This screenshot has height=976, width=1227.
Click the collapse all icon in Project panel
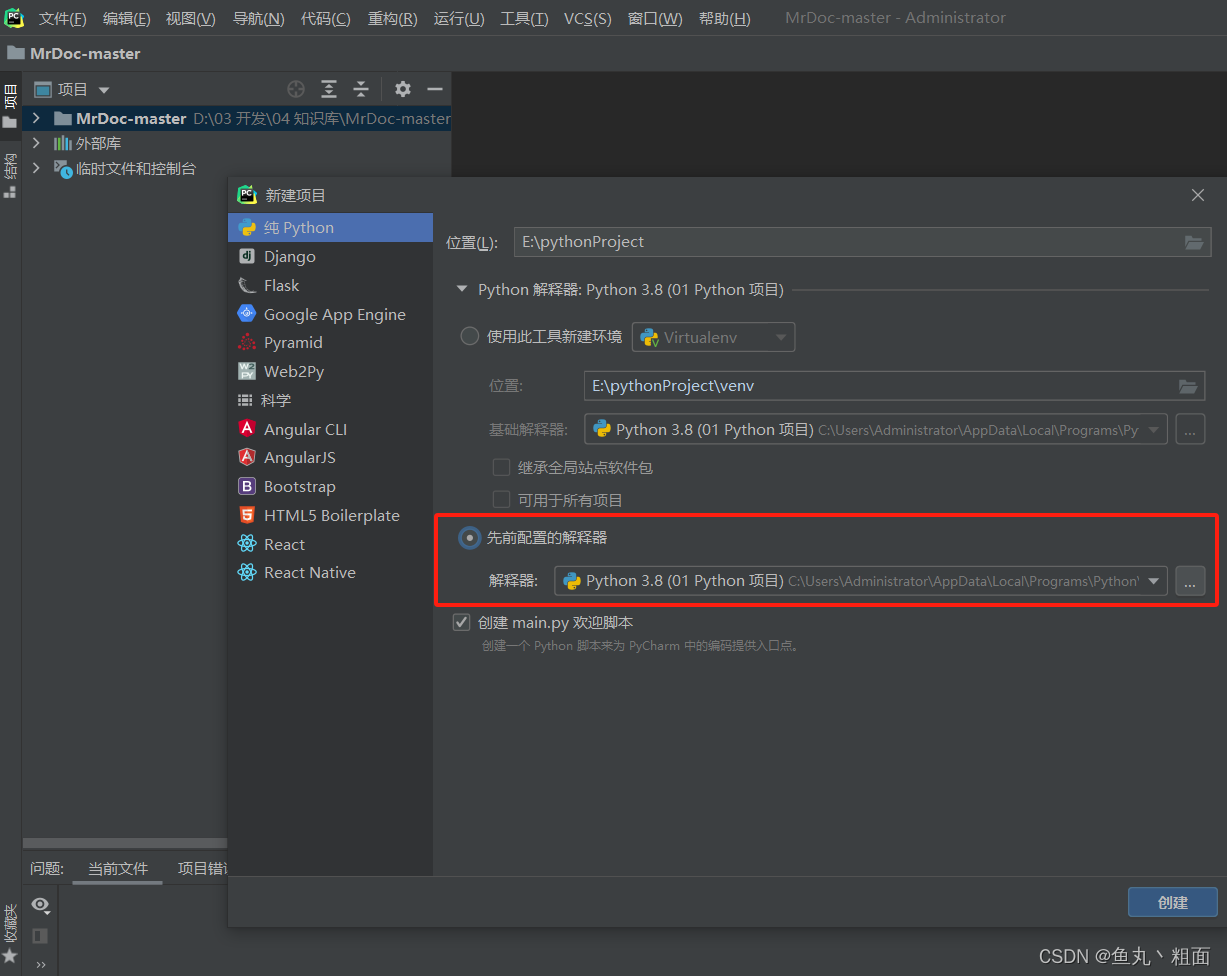361,89
